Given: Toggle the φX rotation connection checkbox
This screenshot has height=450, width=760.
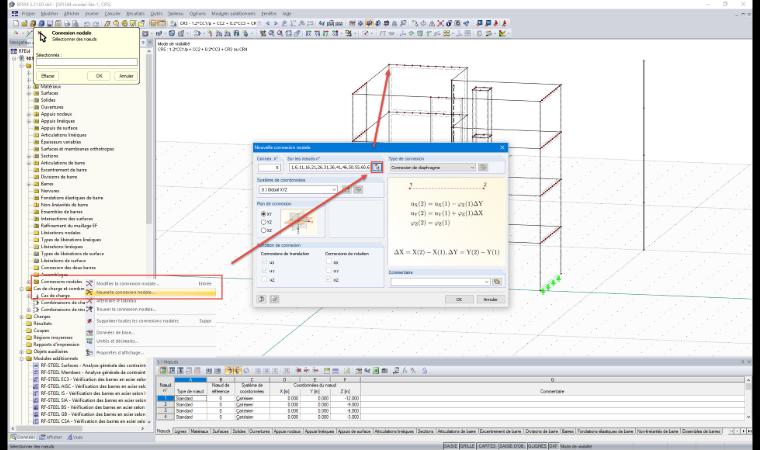Looking at the screenshot, I should point(329,262).
